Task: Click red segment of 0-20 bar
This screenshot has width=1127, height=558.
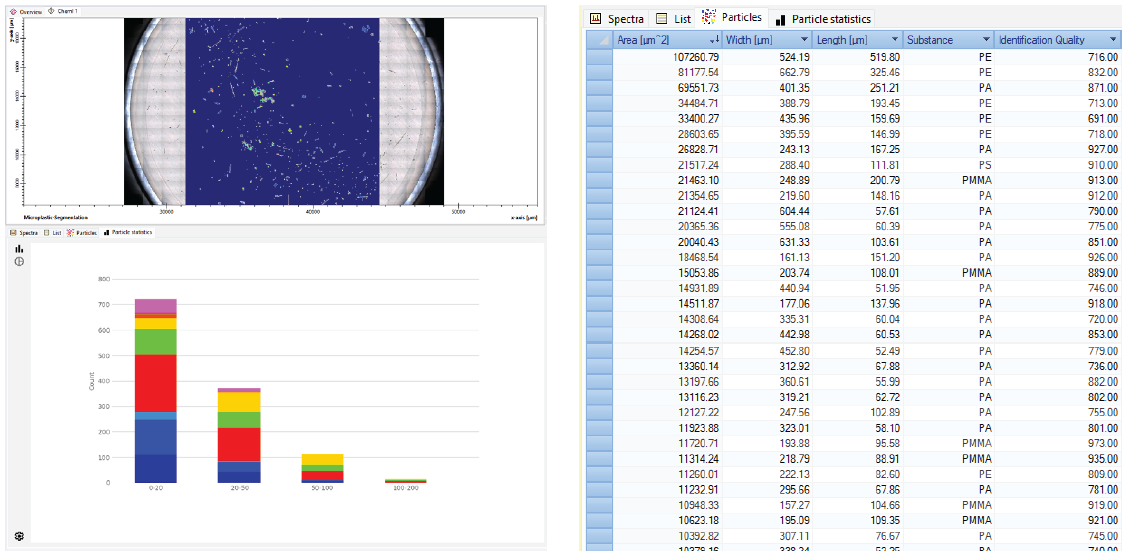Action: [155, 382]
